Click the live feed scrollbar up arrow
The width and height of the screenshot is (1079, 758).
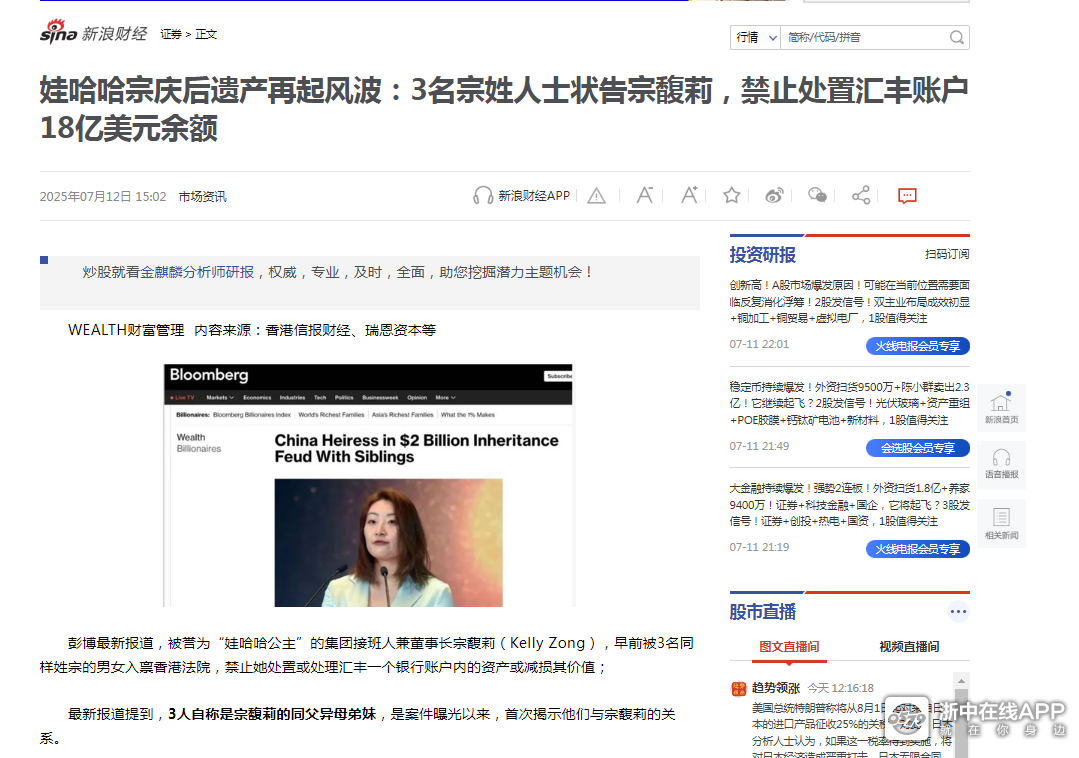(961, 680)
